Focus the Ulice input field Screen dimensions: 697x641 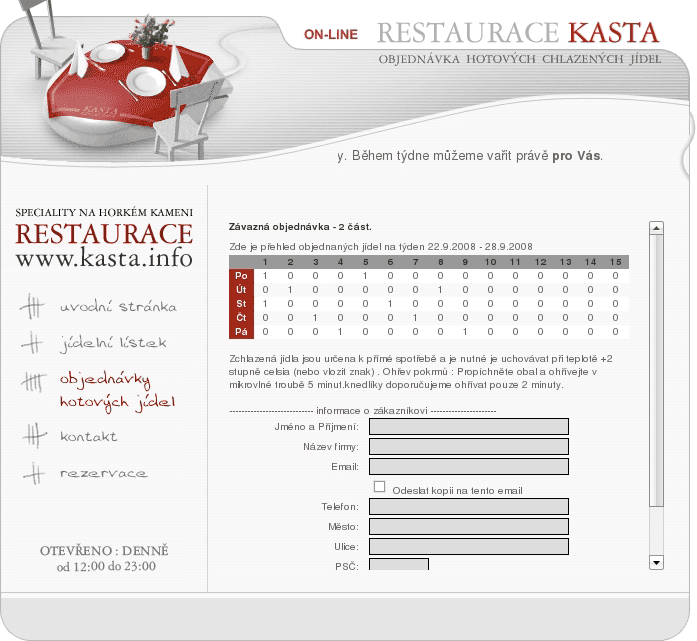pyautogui.click(x=469, y=546)
